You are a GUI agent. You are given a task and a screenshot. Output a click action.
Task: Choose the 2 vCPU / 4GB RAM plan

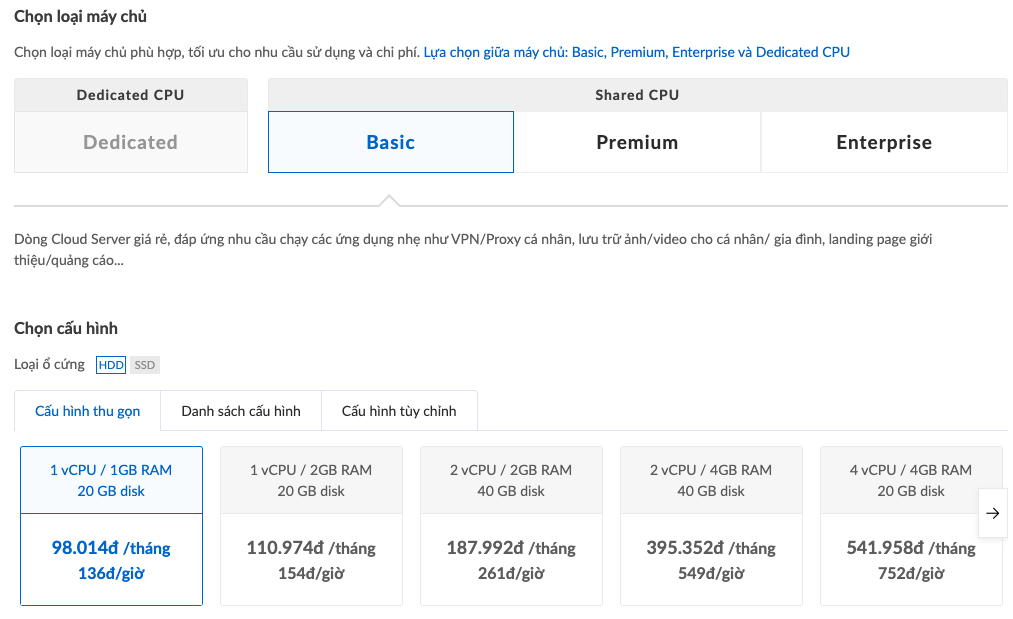point(711,480)
